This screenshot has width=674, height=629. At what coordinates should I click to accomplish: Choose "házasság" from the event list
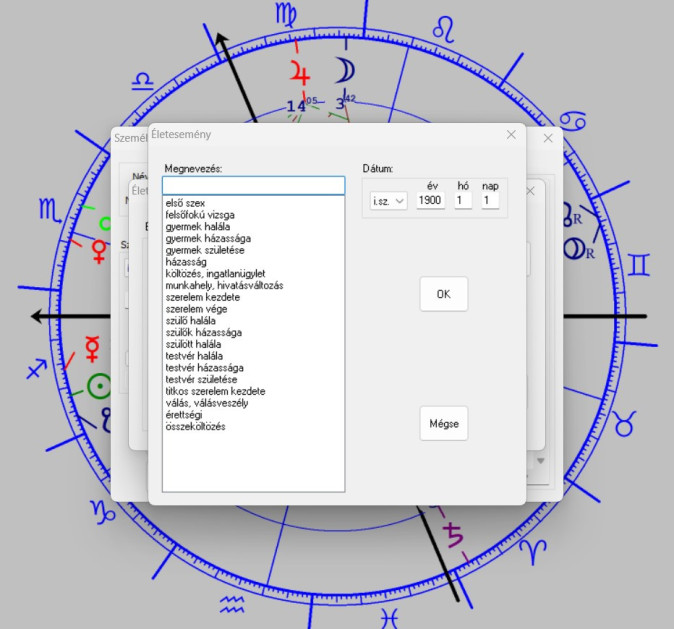[186, 262]
